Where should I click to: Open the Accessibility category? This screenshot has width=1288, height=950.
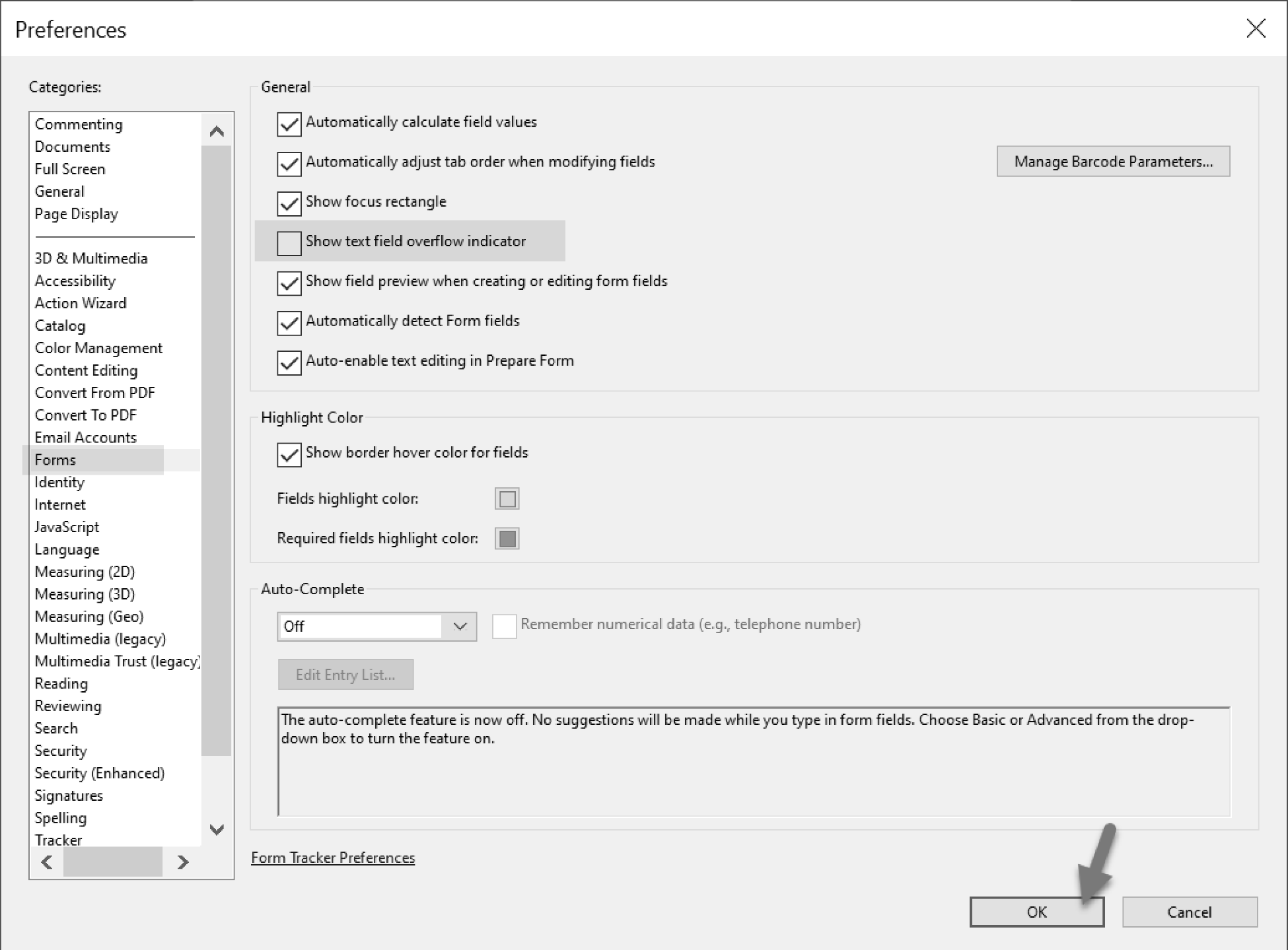(x=75, y=281)
